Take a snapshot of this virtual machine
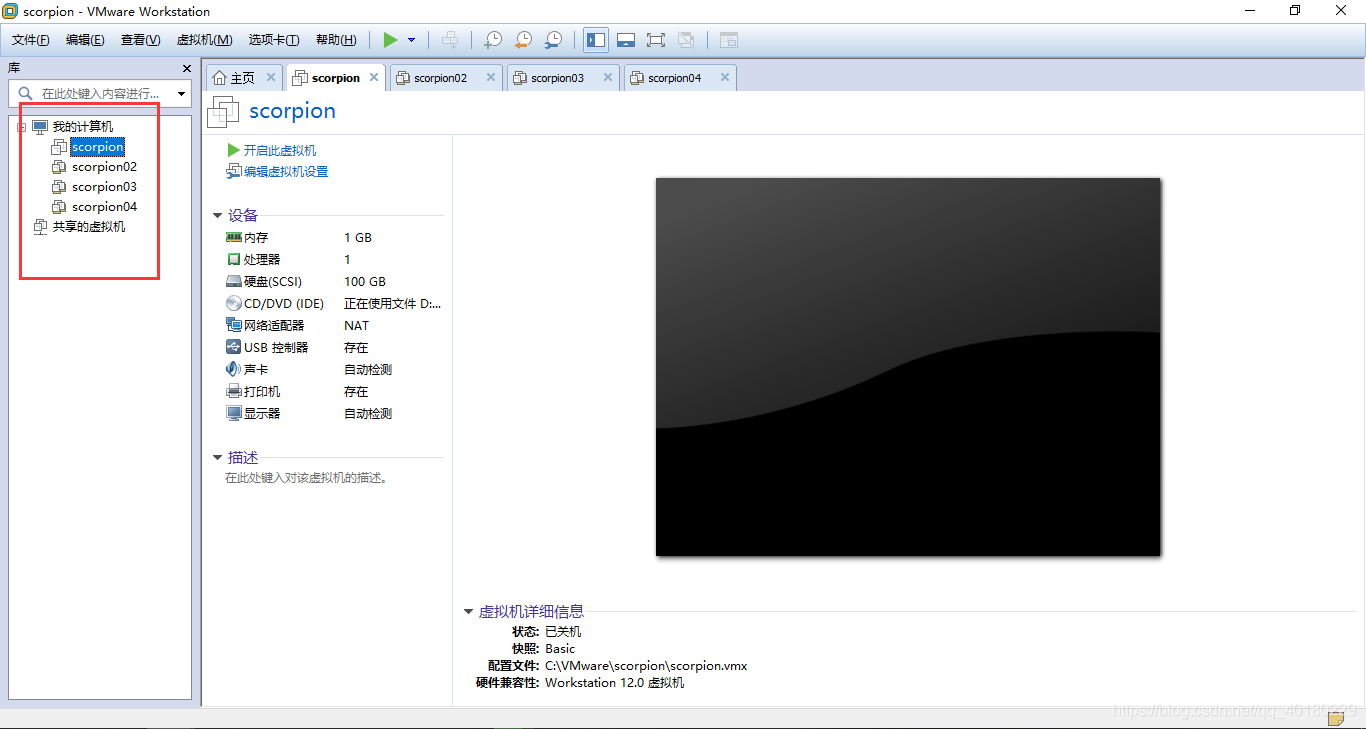 tap(493, 40)
